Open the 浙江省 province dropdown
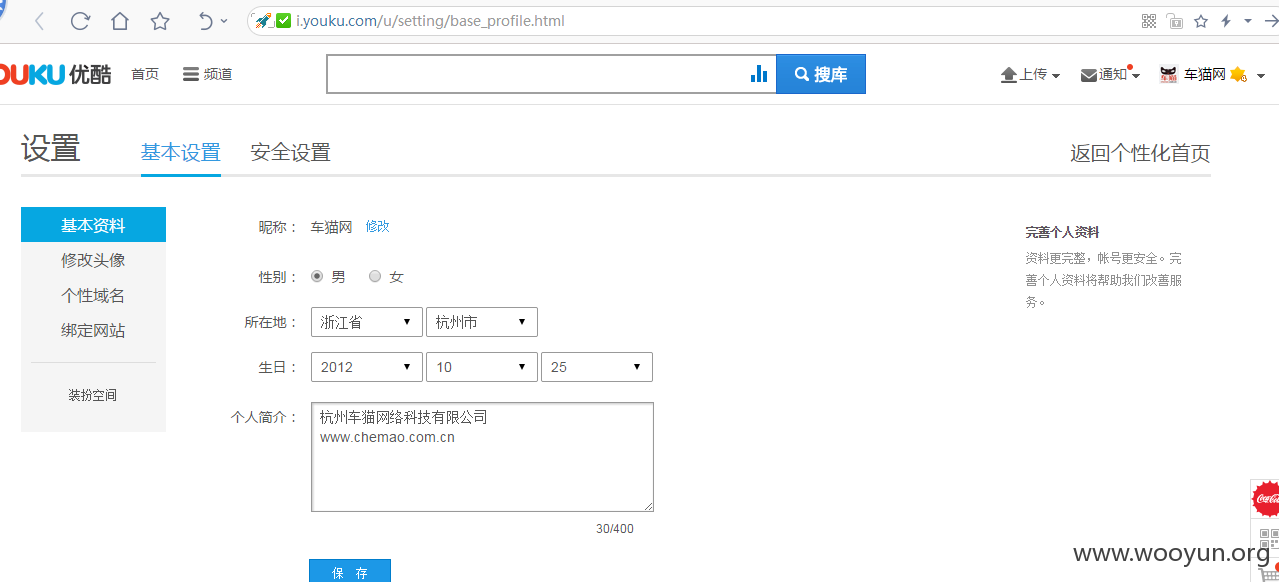The width and height of the screenshot is (1279, 582). (367, 322)
